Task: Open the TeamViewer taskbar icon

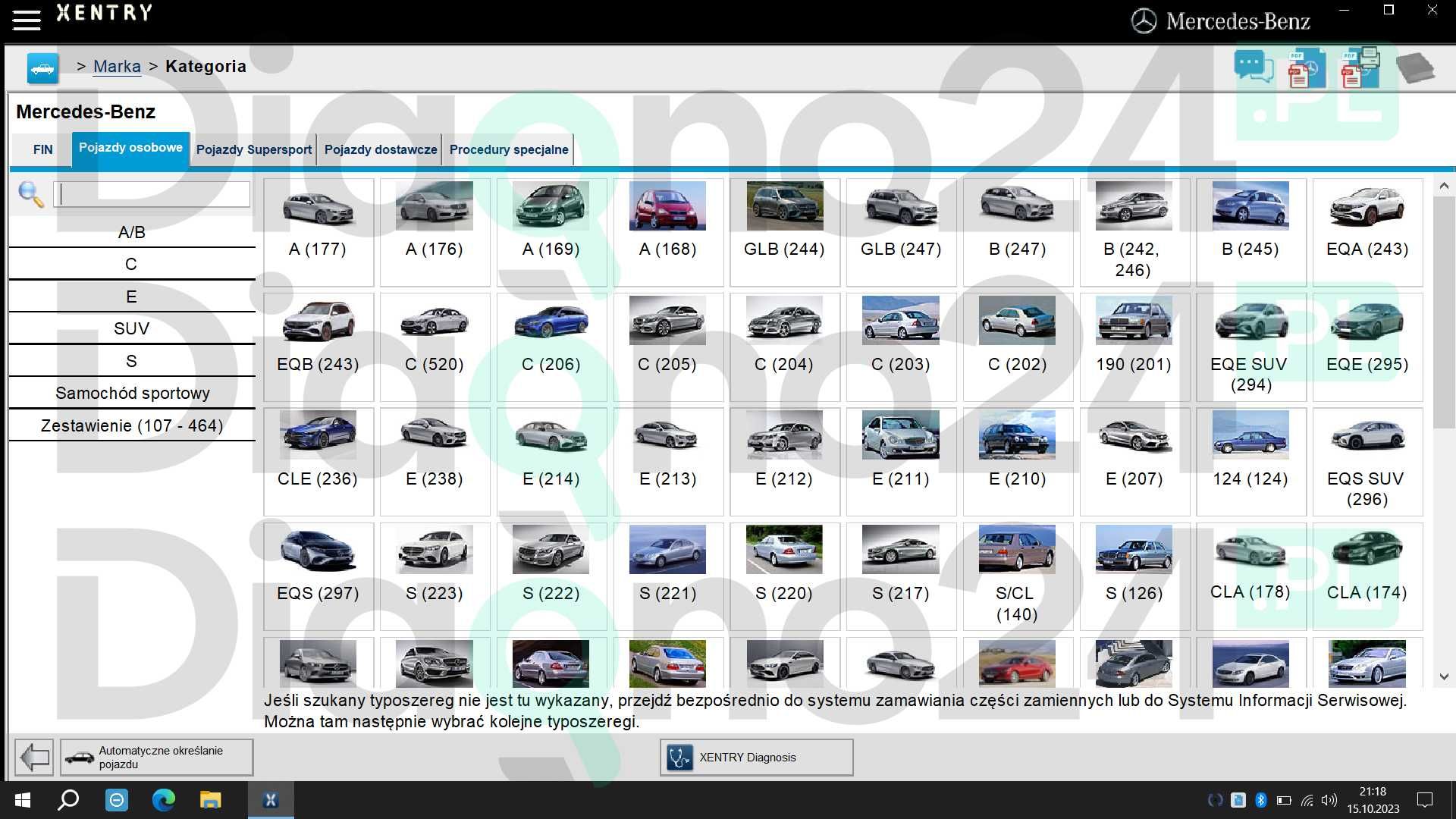Action: (x=116, y=800)
